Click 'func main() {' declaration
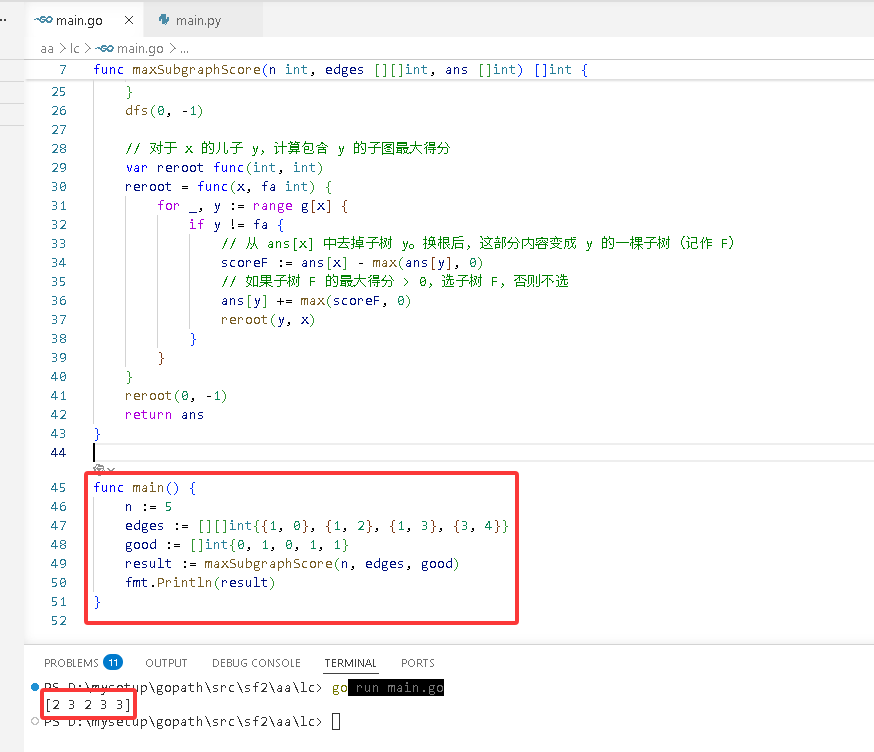This screenshot has height=752, width=874. [145, 488]
